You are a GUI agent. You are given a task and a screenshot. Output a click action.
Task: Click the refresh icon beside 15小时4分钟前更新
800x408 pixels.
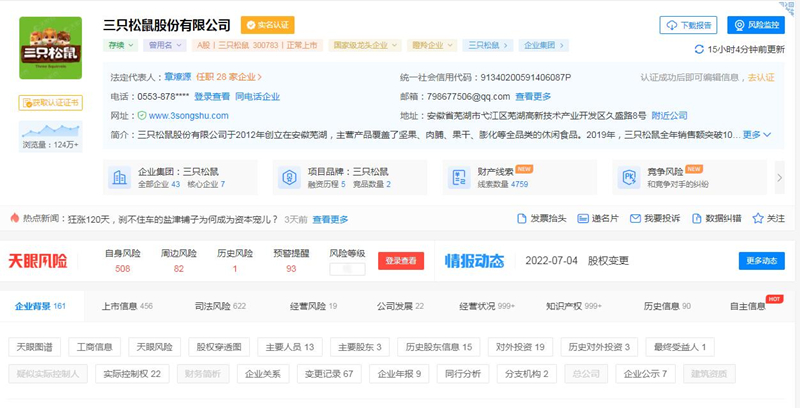click(699, 49)
